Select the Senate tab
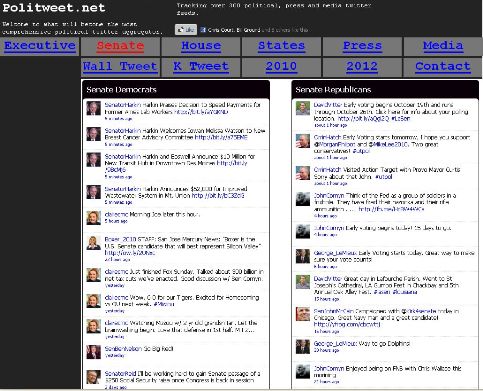 (x=120, y=46)
